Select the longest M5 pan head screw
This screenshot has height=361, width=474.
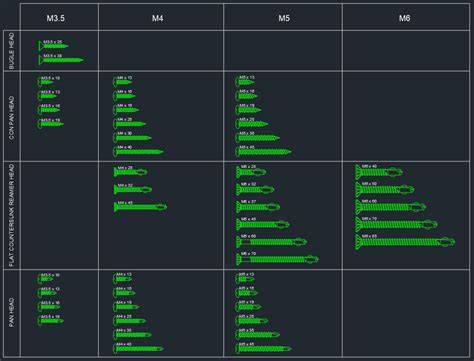pyautogui.click(x=263, y=348)
